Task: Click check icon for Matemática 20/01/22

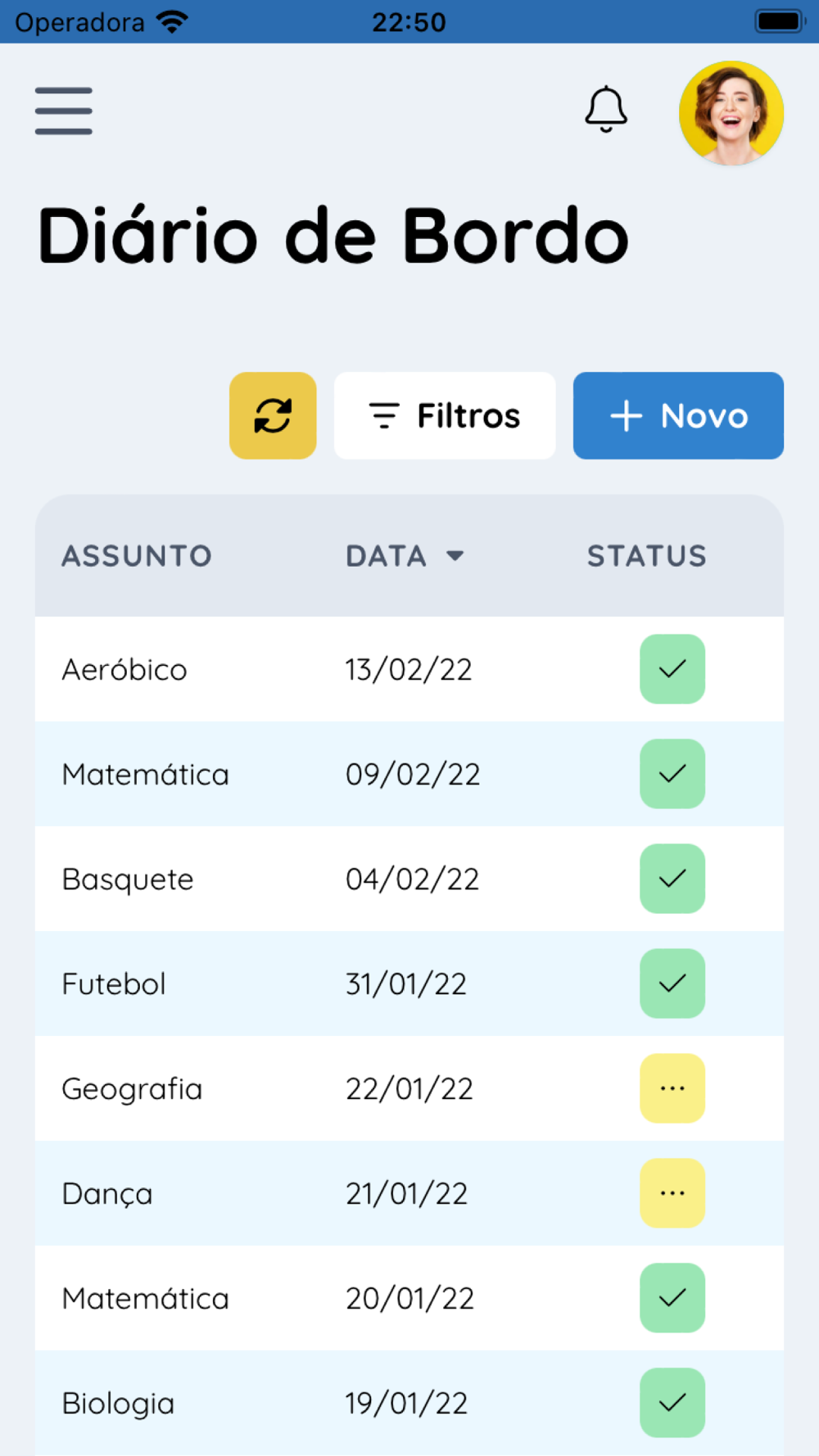Action: click(x=672, y=1298)
